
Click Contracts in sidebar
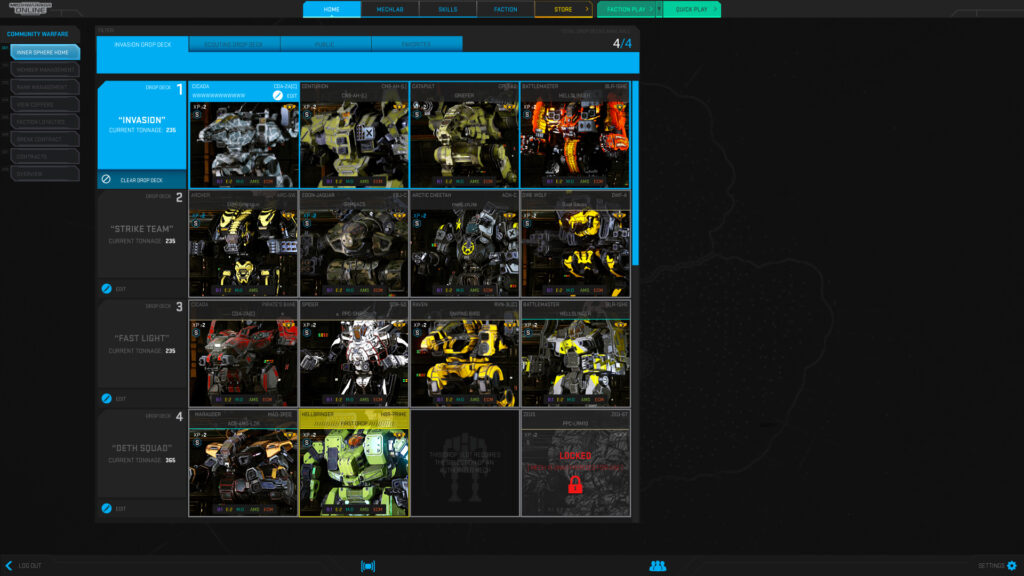click(x=45, y=157)
